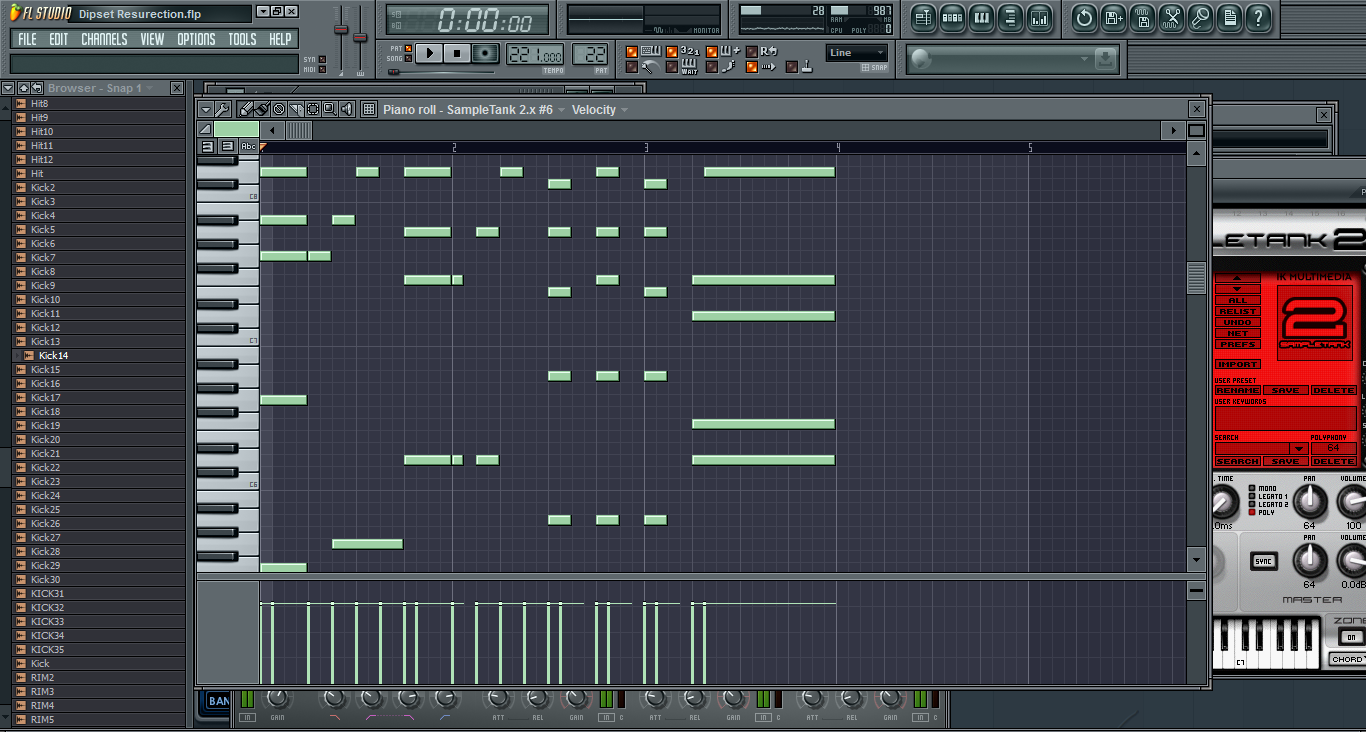This screenshot has height=732, width=1366.
Task: Open the piano roll wrench tools menu
Action: 222,109
